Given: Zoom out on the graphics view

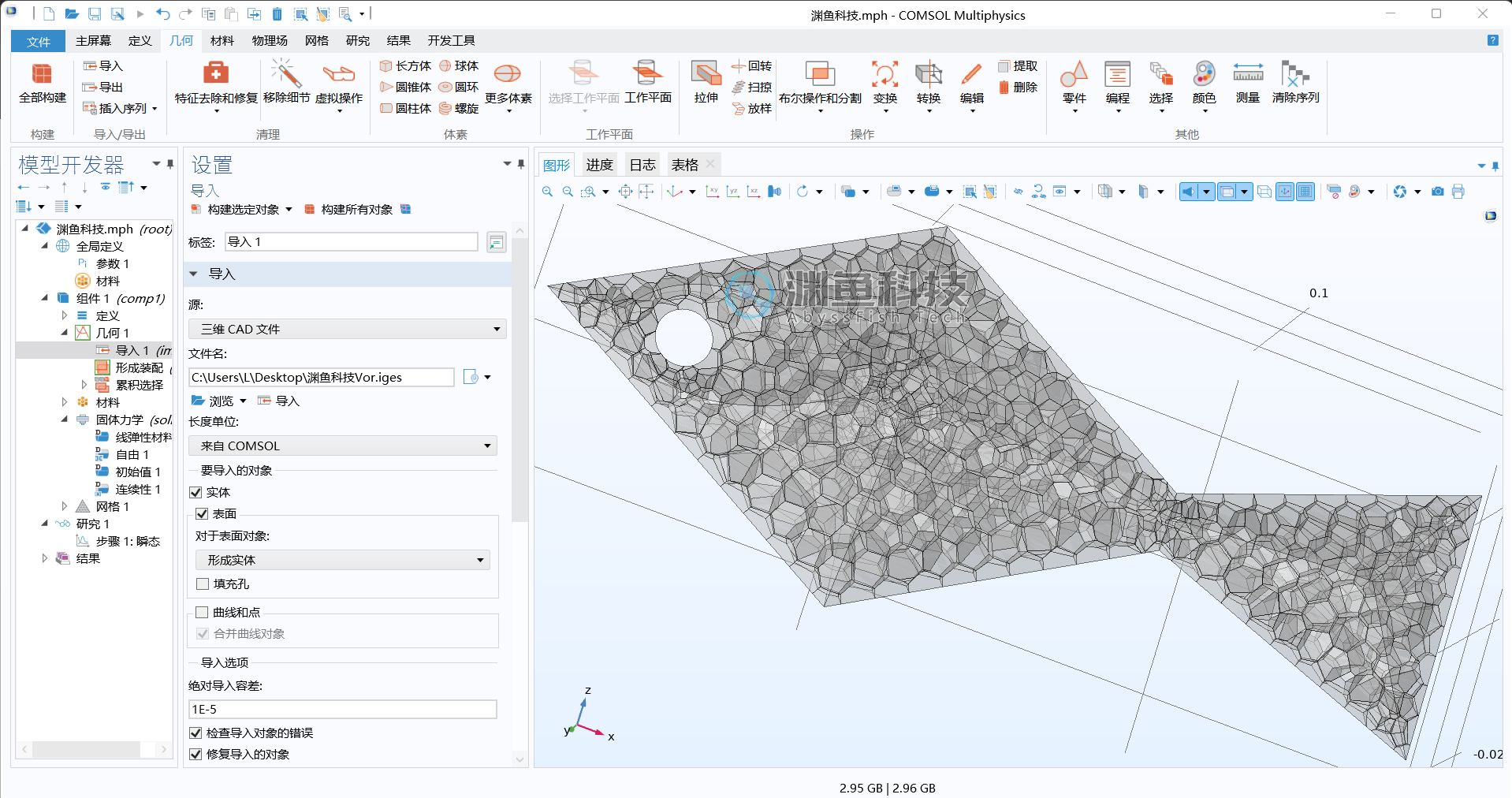Looking at the screenshot, I should tap(568, 192).
